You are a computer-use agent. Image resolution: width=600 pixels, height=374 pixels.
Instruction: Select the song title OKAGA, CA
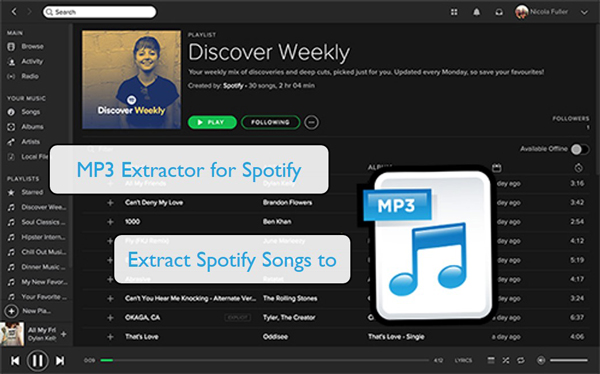coord(142,317)
